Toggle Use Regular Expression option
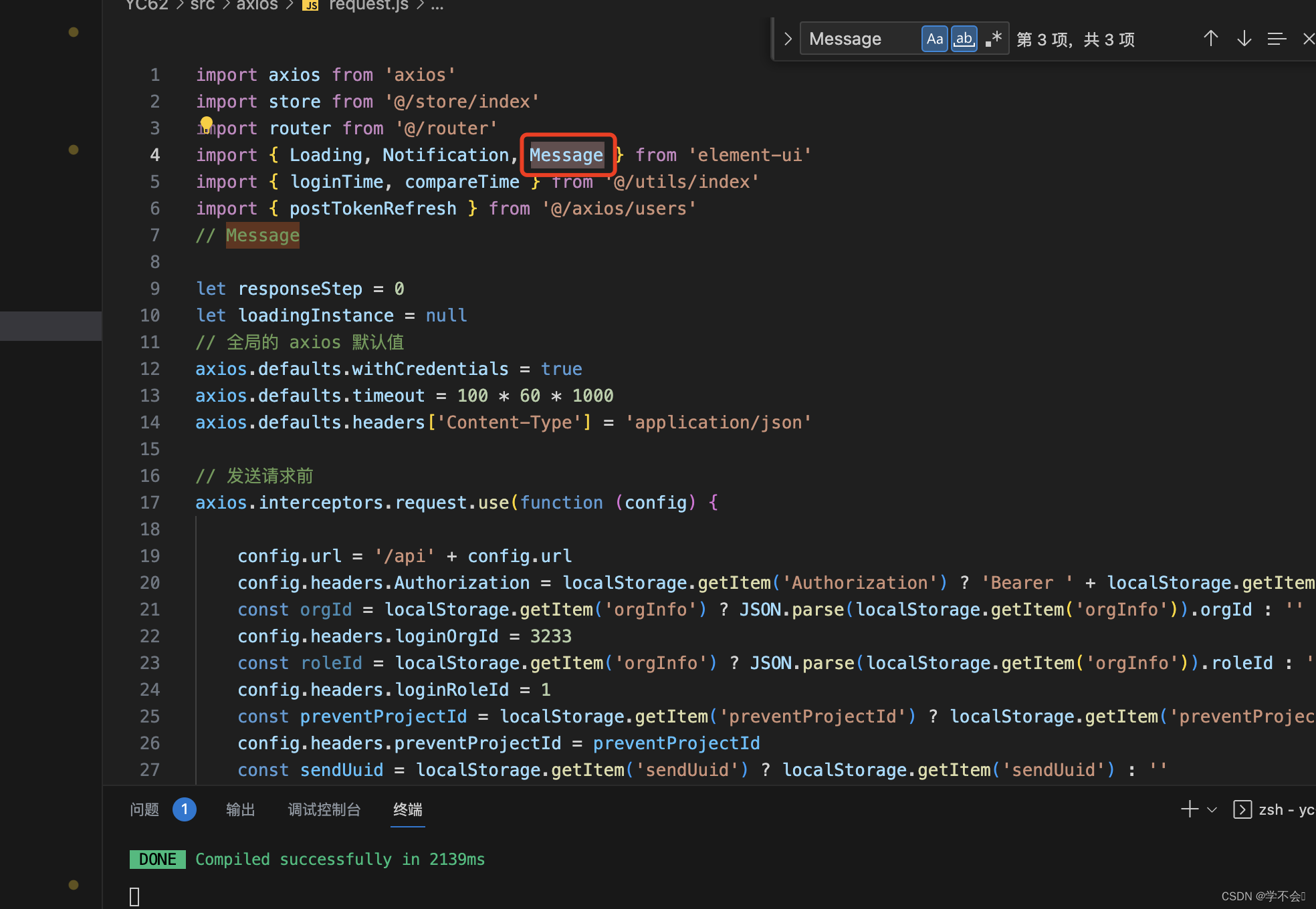Screen dimensions: 1316x909 coord(993,39)
